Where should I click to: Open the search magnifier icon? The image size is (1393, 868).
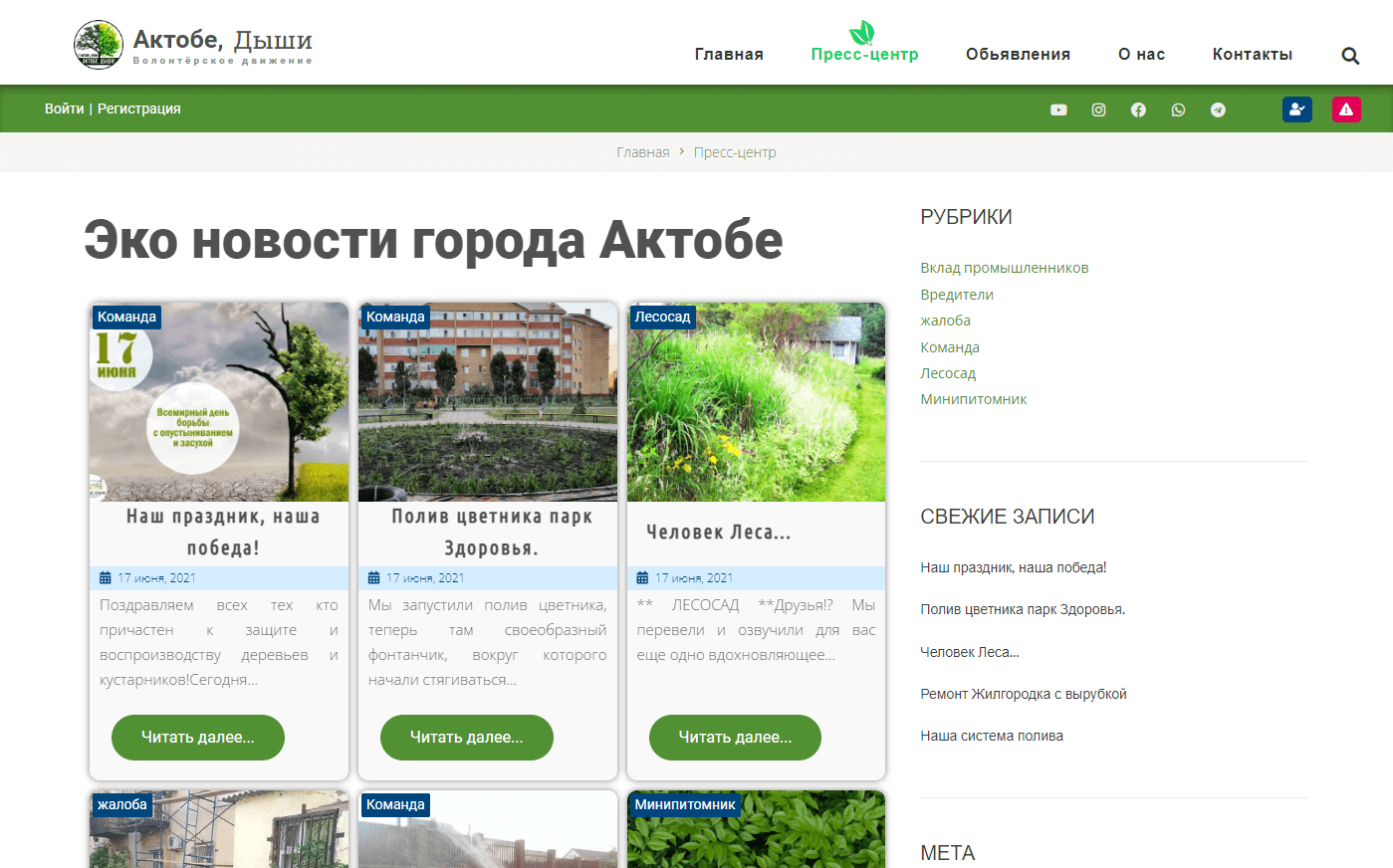point(1350,56)
